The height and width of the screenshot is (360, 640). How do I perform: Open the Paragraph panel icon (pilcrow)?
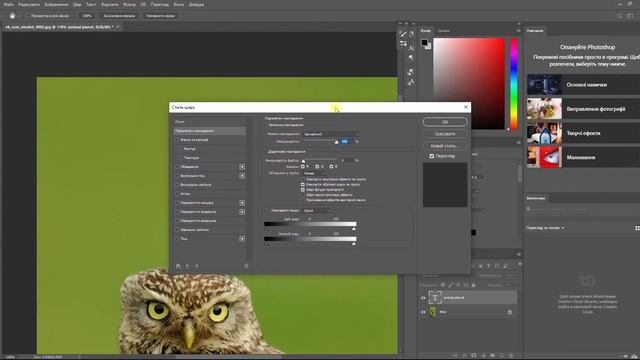[x=411, y=58]
